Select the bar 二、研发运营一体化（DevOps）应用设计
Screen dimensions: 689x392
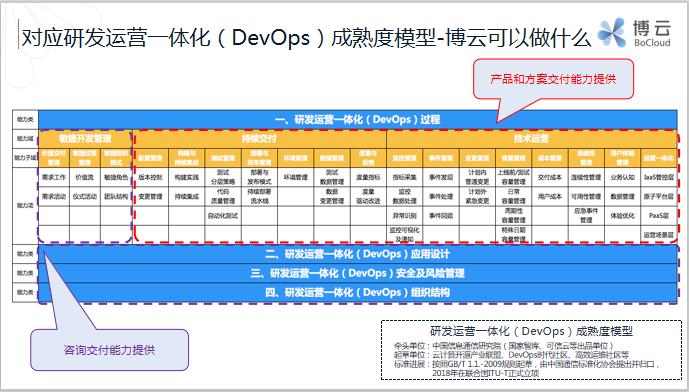(x=358, y=254)
